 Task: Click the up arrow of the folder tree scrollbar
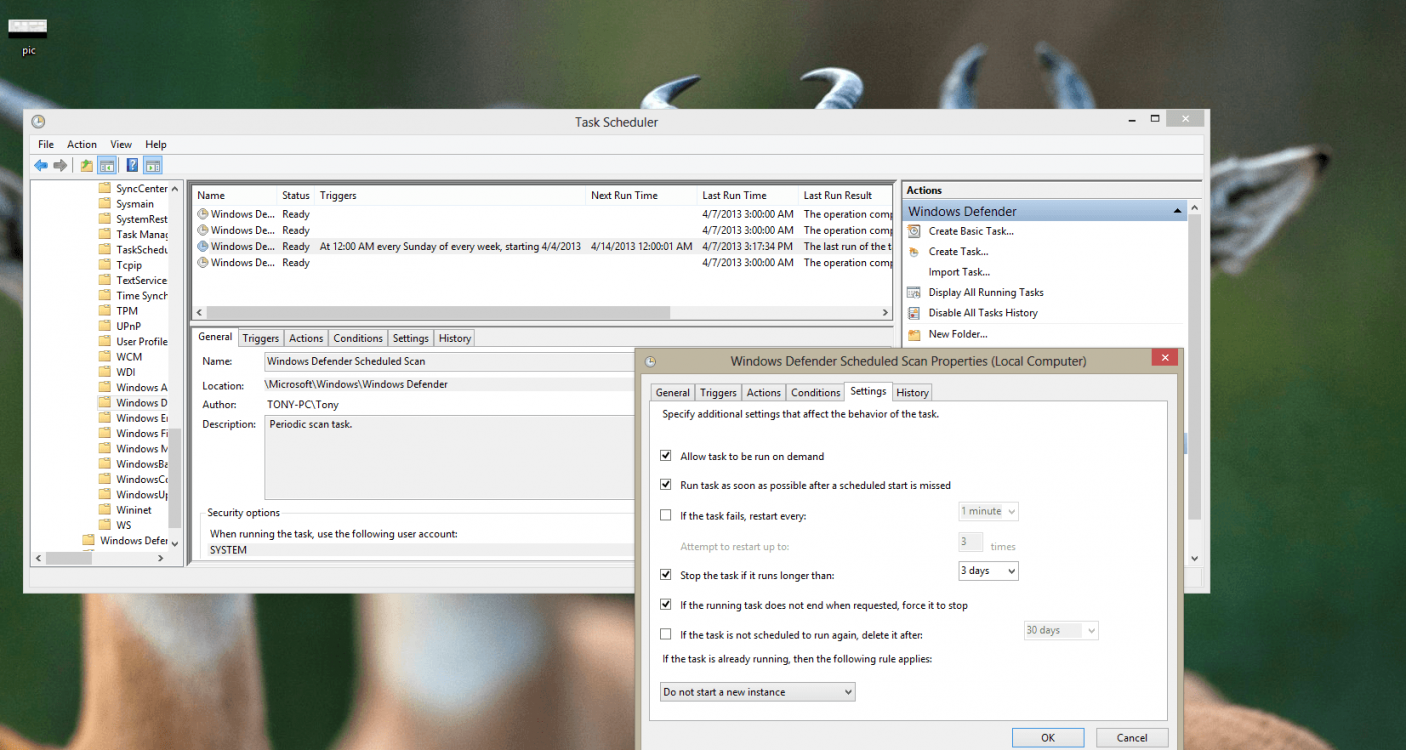[x=175, y=188]
